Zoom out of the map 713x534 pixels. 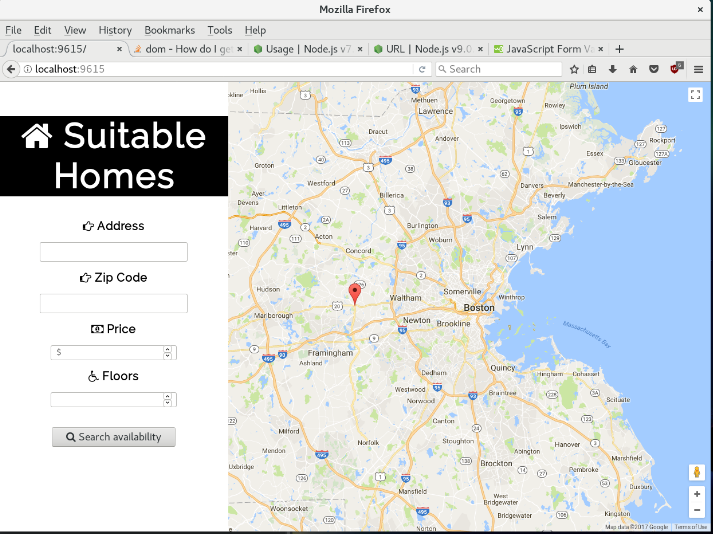(697, 510)
